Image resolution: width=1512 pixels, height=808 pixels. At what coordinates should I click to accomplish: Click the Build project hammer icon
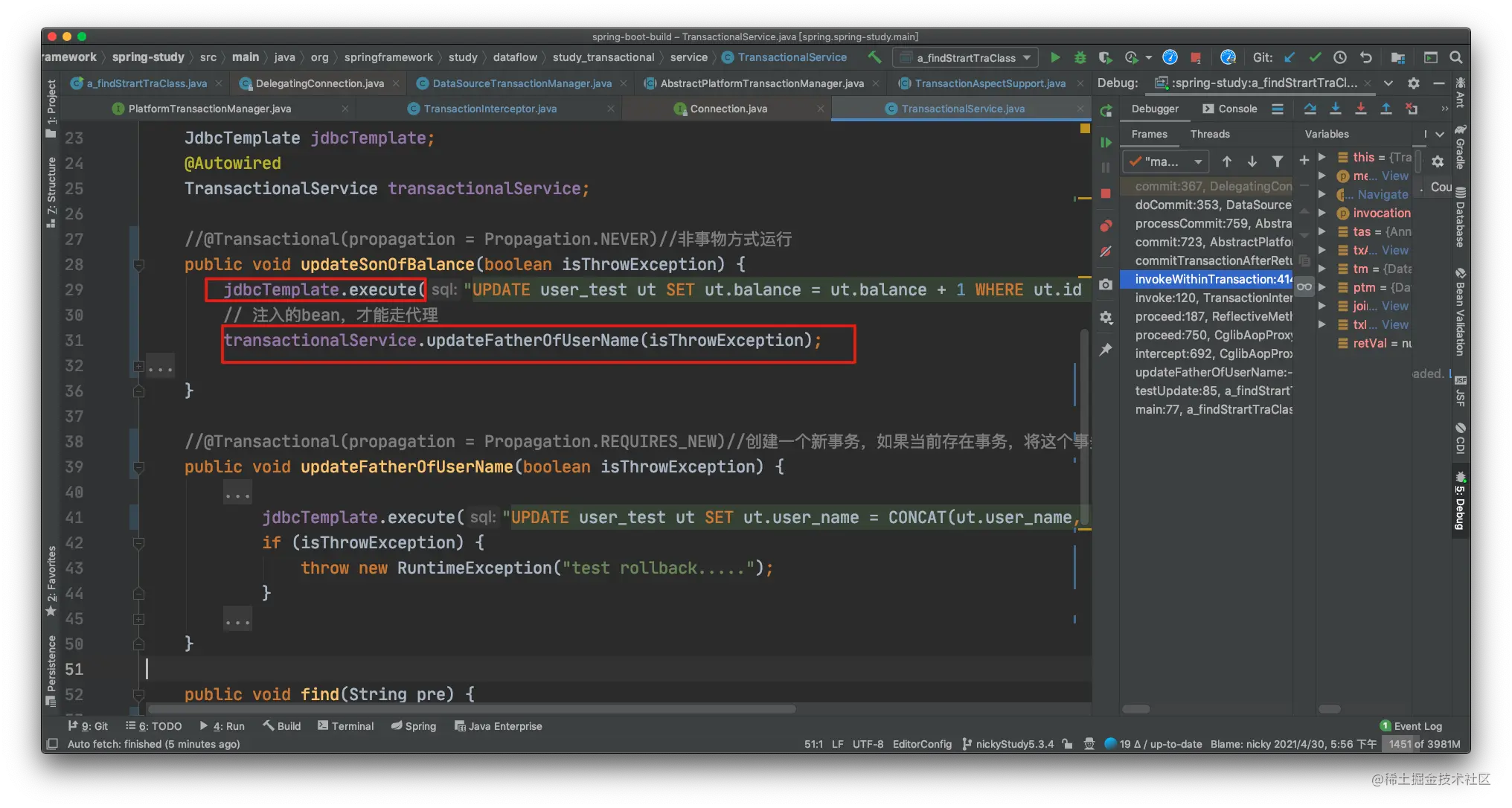tap(874, 57)
